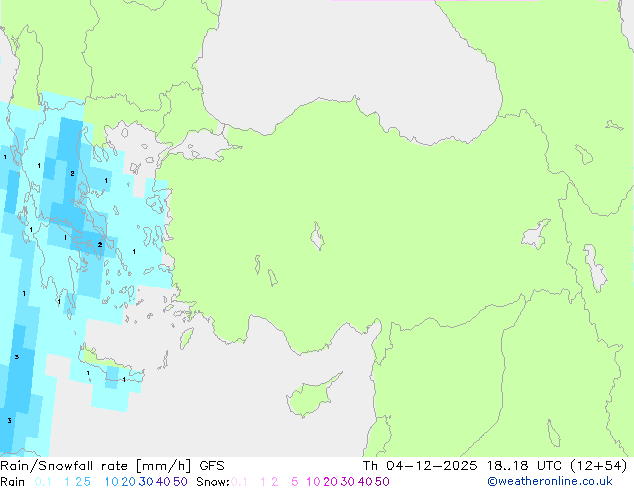Click the rain legend value "20"

click(x=129, y=482)
